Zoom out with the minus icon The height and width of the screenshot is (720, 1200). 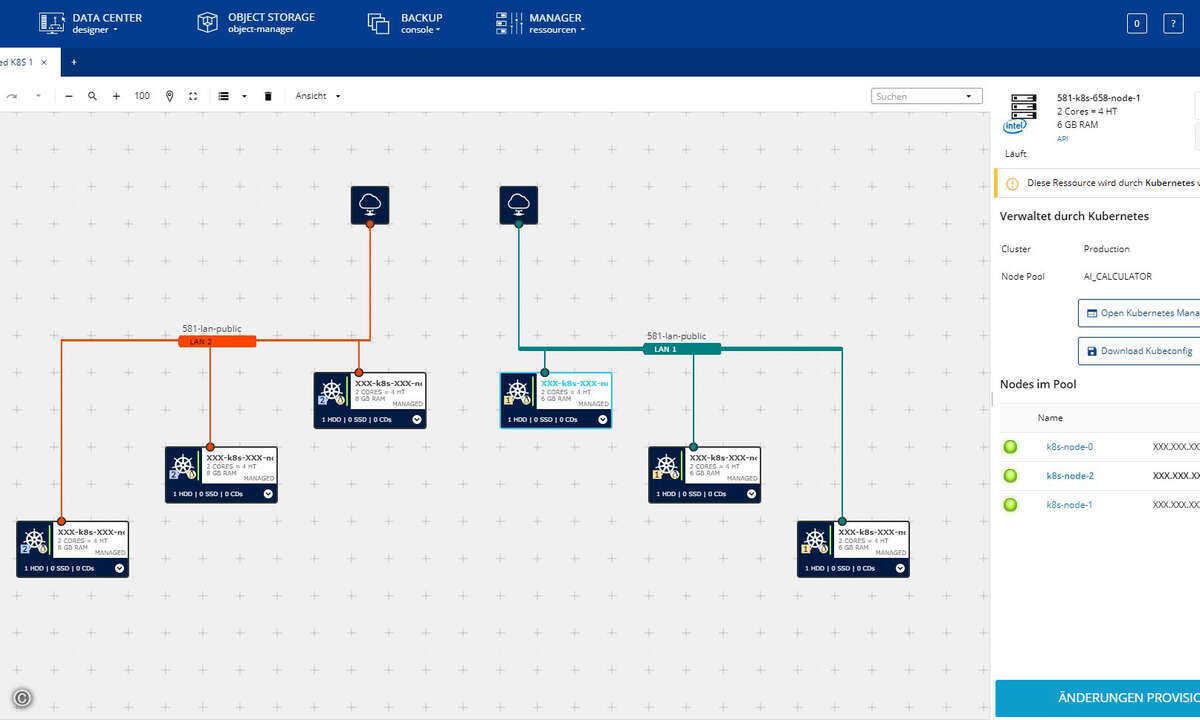(x=69, y=96)
